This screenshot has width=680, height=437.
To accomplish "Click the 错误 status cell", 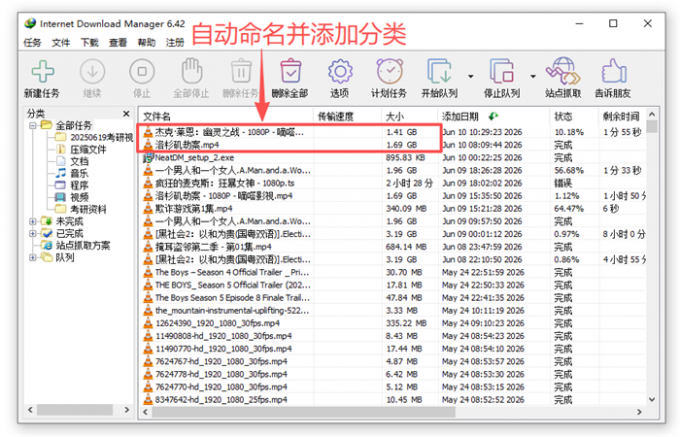I will coord(563,183).
